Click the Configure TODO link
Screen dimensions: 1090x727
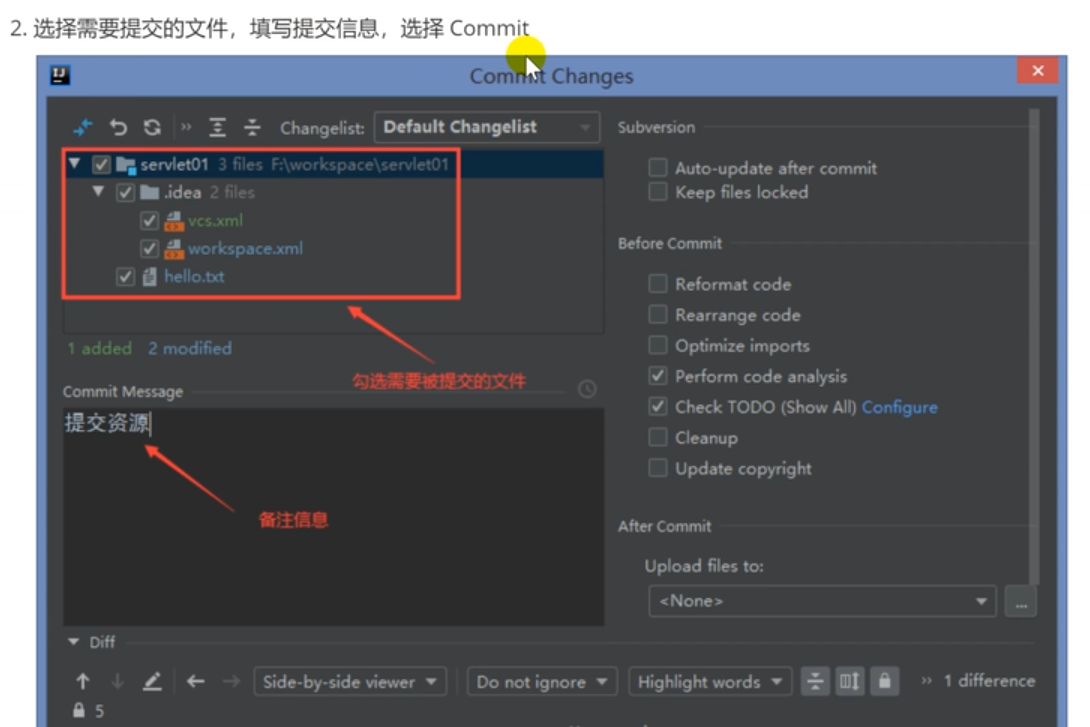[900, 407]
